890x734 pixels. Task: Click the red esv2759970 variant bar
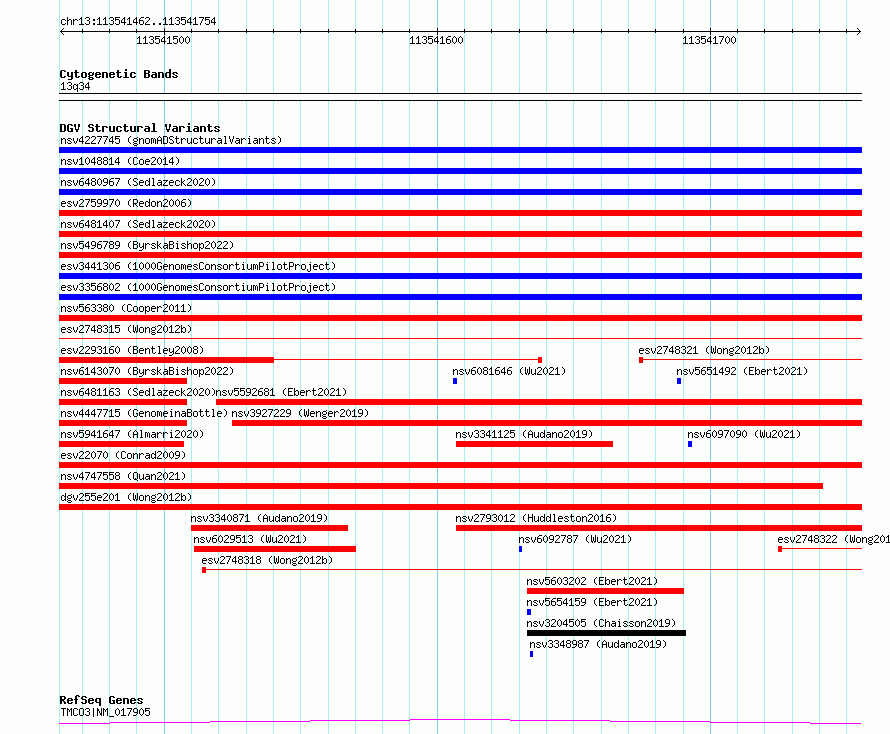[460, 213]
